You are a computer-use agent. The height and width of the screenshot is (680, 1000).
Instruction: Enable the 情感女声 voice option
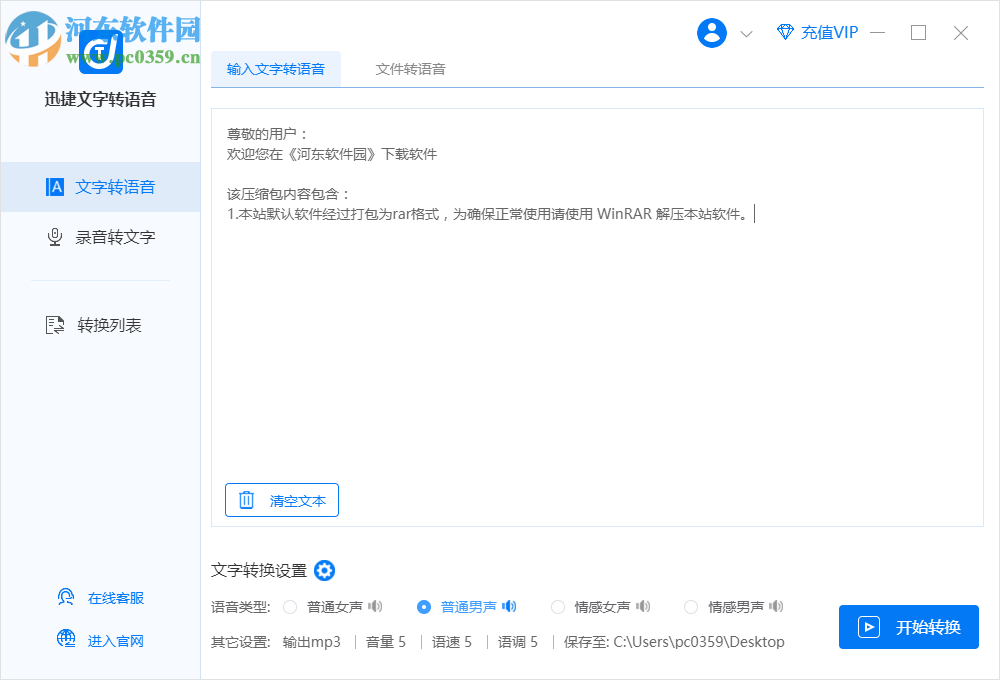[558, 606]
